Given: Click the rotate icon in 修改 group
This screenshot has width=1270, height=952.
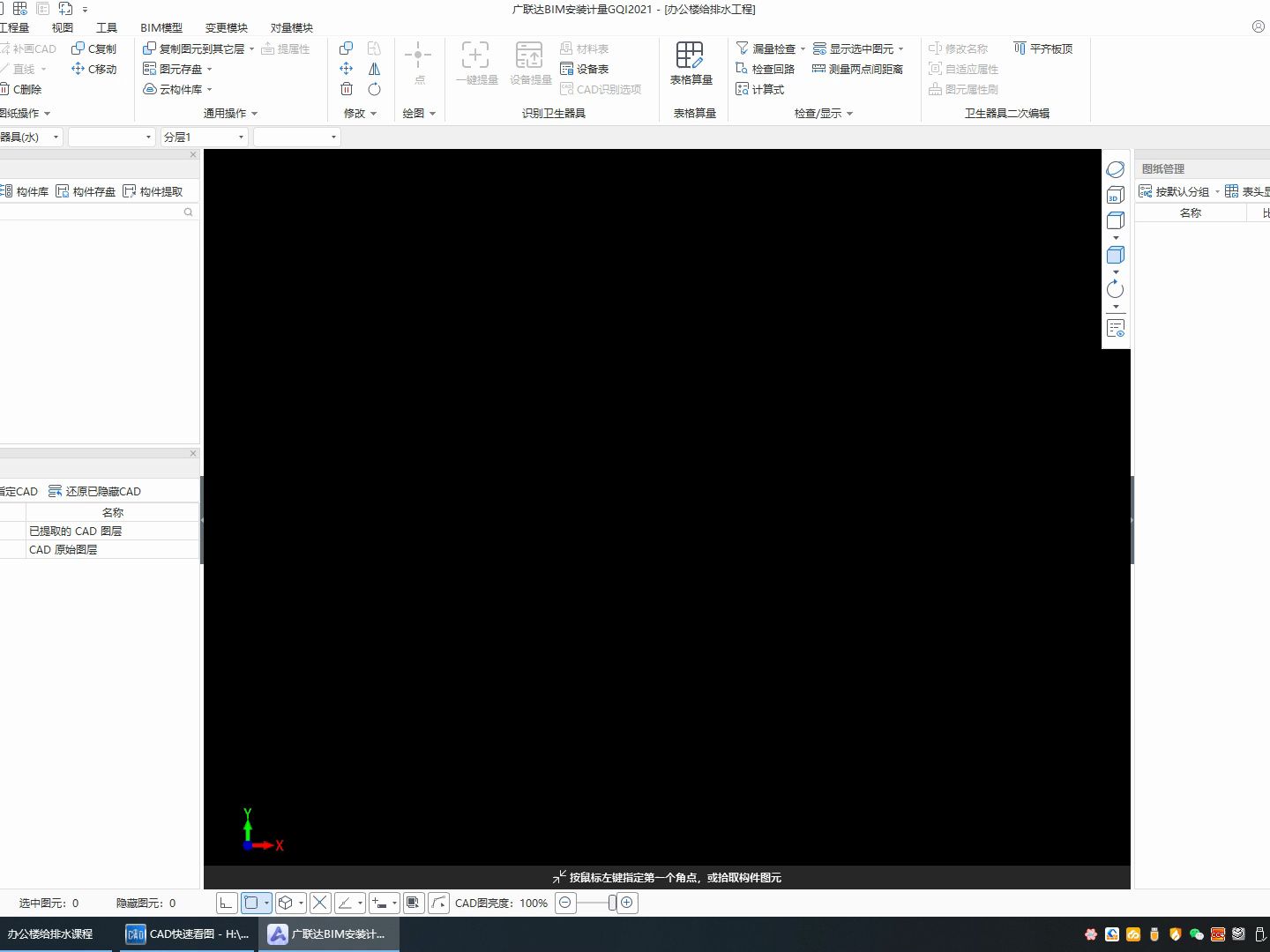Looking at the screenshot, I should coord(374,89).
